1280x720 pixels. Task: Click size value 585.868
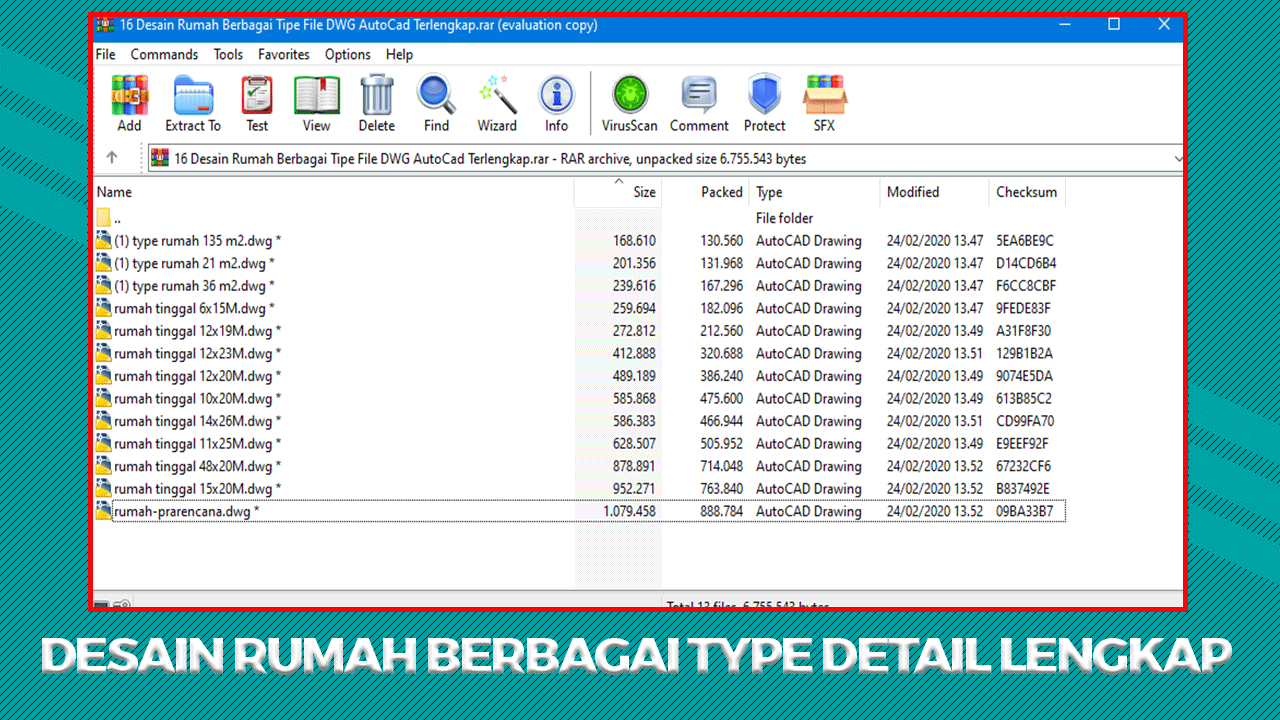tap(634, 398)
